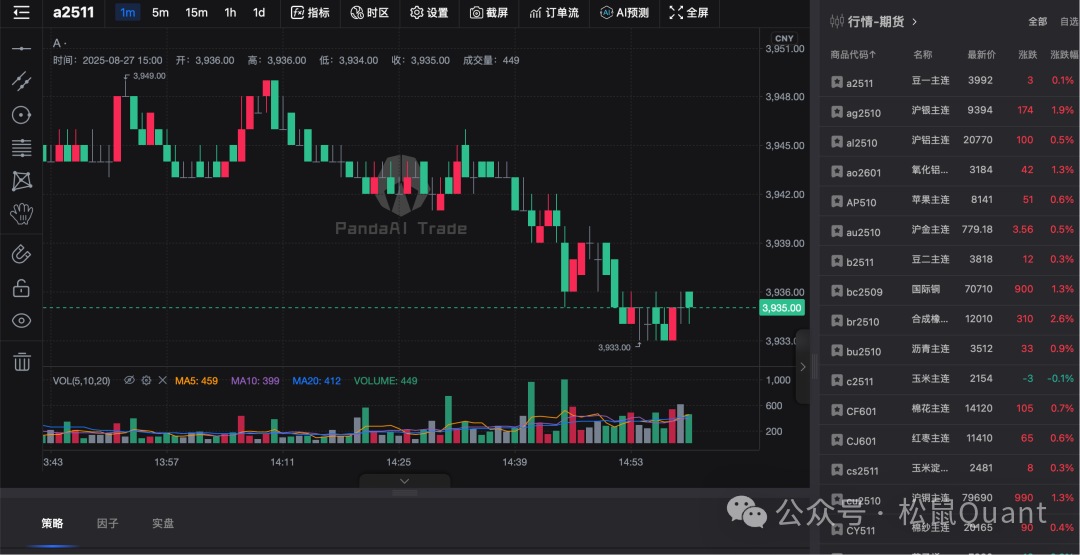This screenshot has width=1080, height=555.
Task: Expand the bottom panel chevron
Action: [x=405, y=481]
